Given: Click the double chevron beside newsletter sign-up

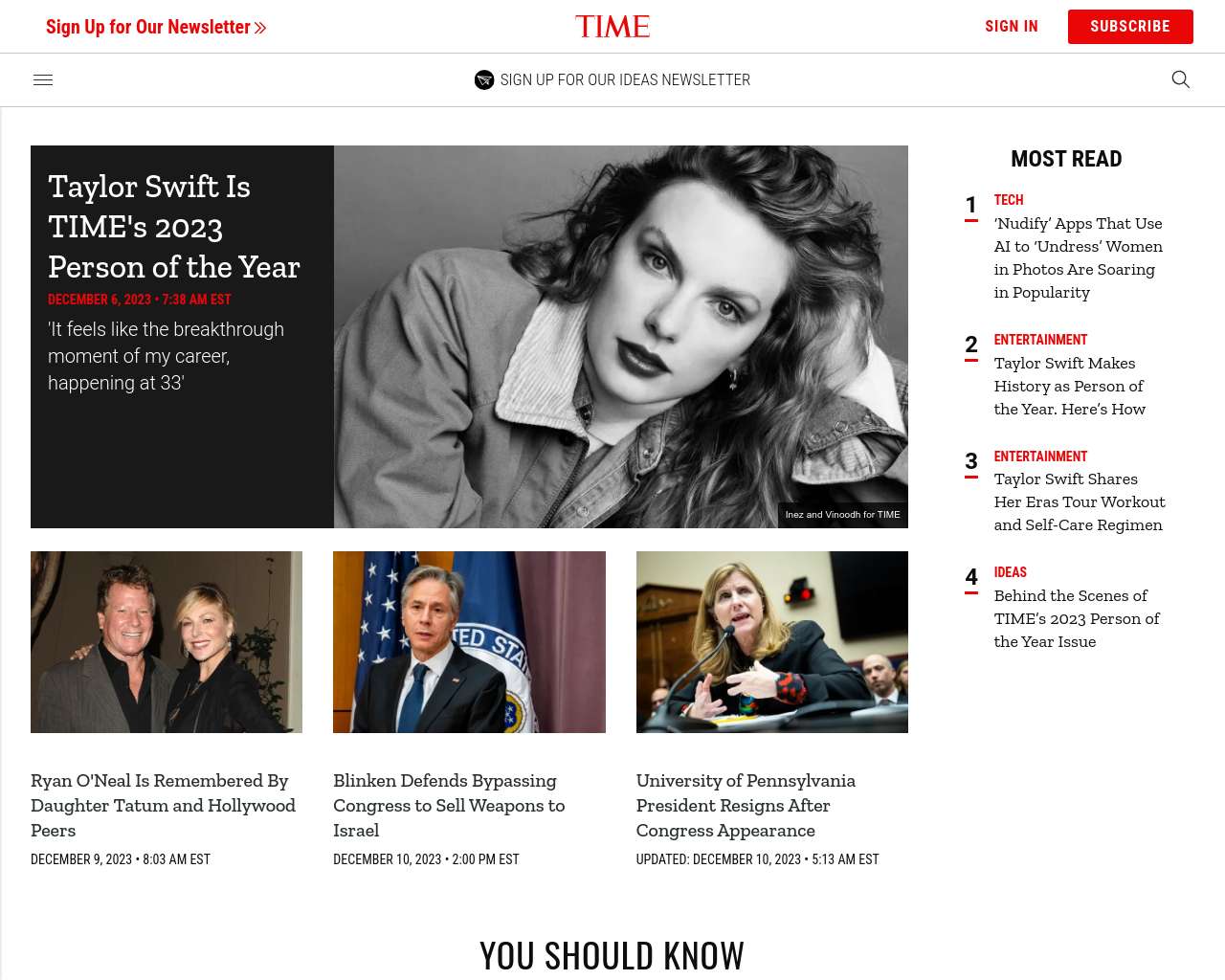Looking at the screenshot, I should coord(260,28).
